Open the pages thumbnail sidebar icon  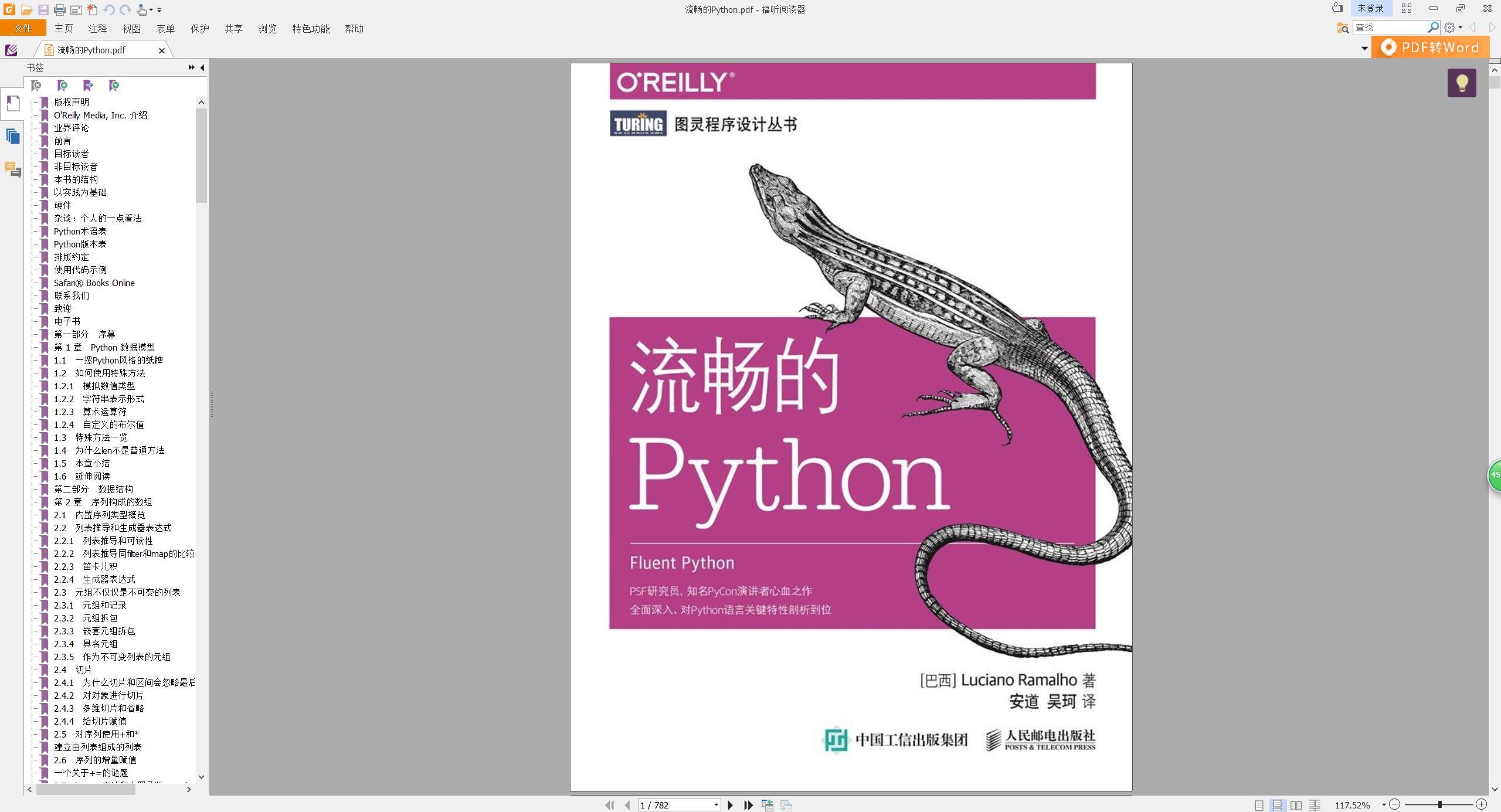tap(12, 137)
